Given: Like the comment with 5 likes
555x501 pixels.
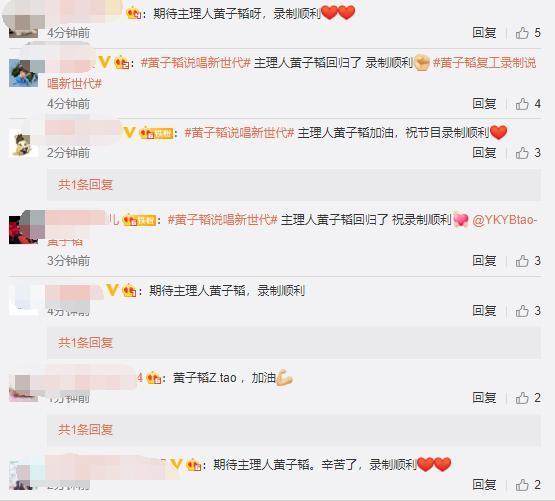Looking at the screenshot, I should click(528, 33).
